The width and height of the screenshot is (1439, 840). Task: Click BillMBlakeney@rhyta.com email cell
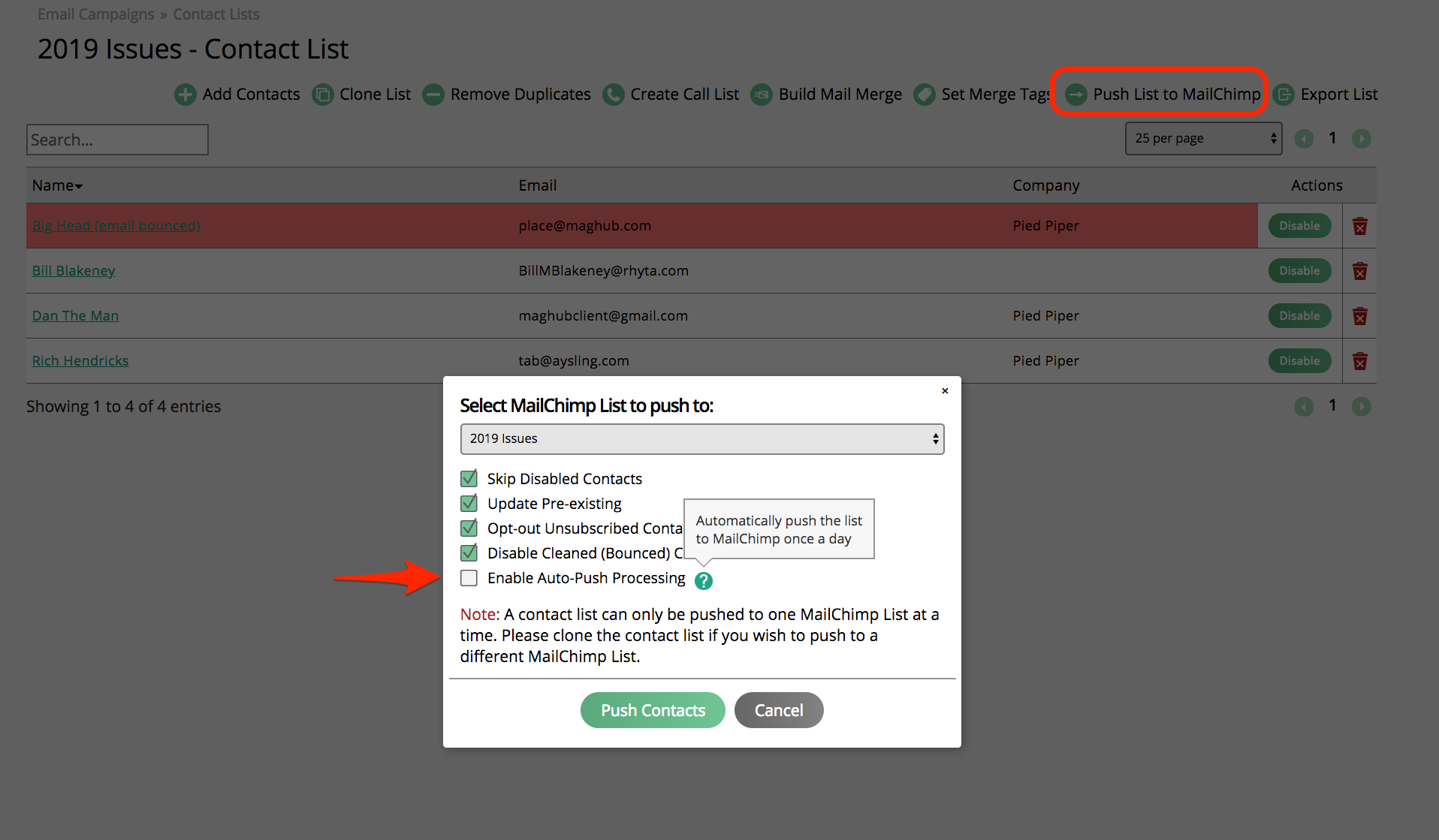point(604,271)
